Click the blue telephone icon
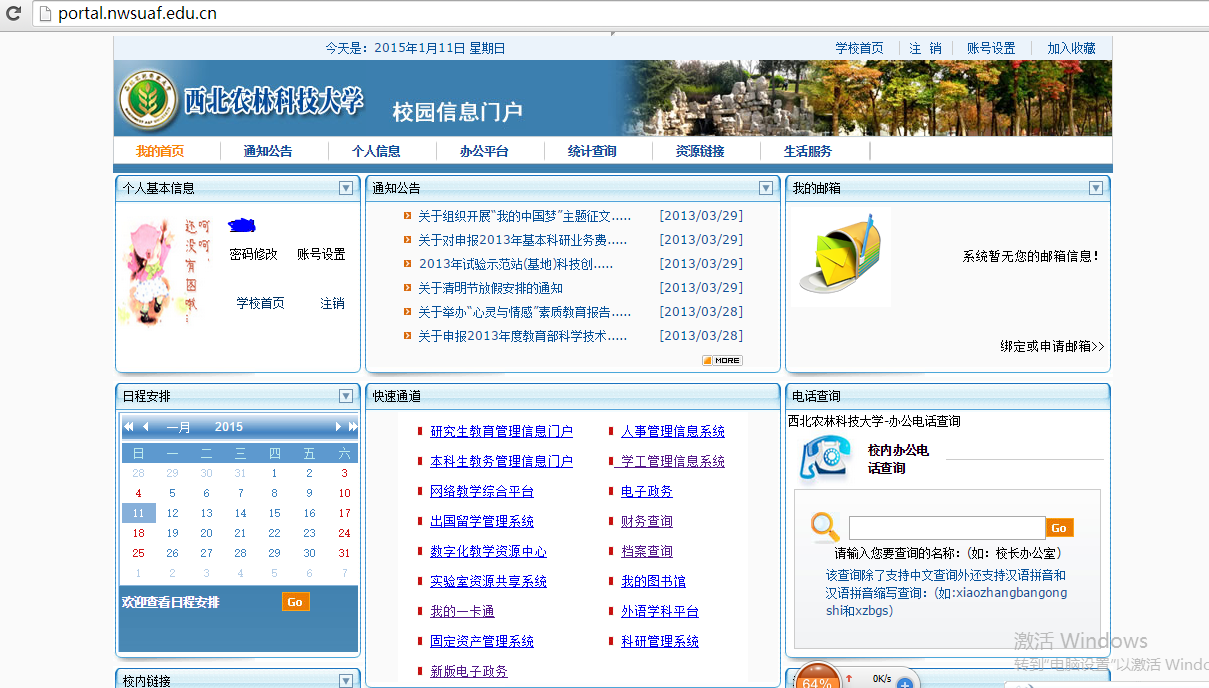This screenshot has height=688, width=1209. tap(825, 458)
